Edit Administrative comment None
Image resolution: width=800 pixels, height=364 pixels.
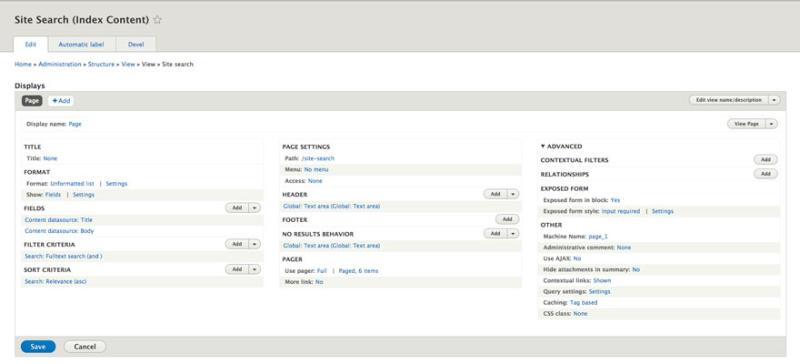pos(623,248)
